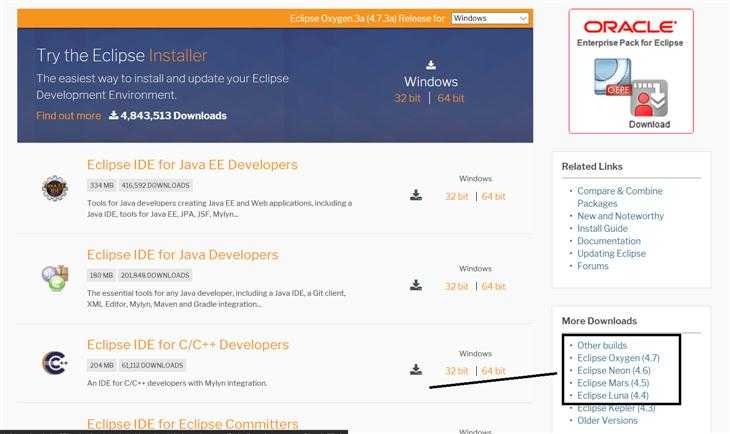This screenshot has width=730, height=434.
Task: Select 32 bit for C/C++ Developers
Action: click(x=456, y=371)
